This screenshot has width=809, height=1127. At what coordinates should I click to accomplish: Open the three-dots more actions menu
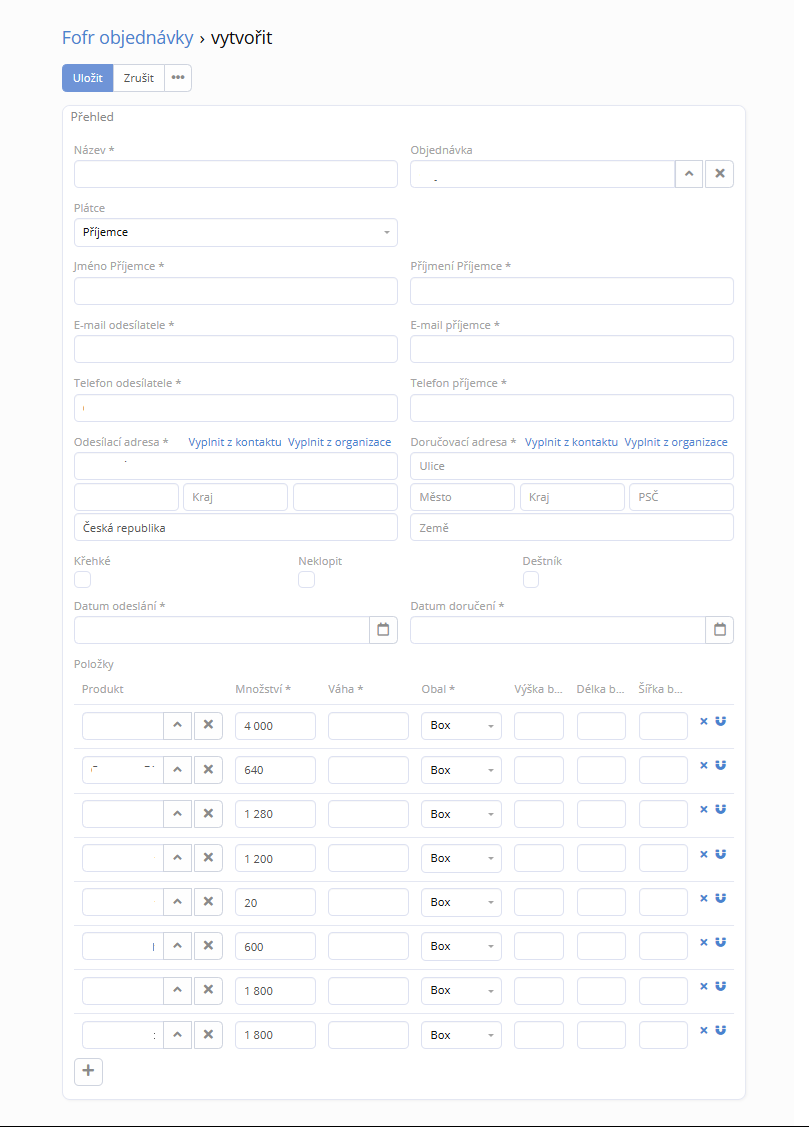click(178, 78)
